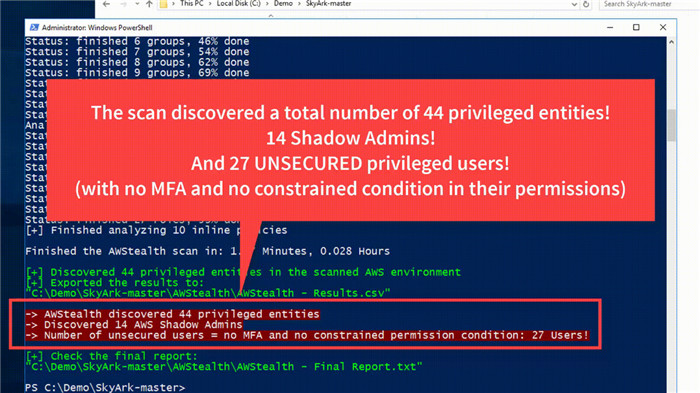Select 'Demo' folder in the breadcrumb
700x393 pixels.
pos(283,4)
